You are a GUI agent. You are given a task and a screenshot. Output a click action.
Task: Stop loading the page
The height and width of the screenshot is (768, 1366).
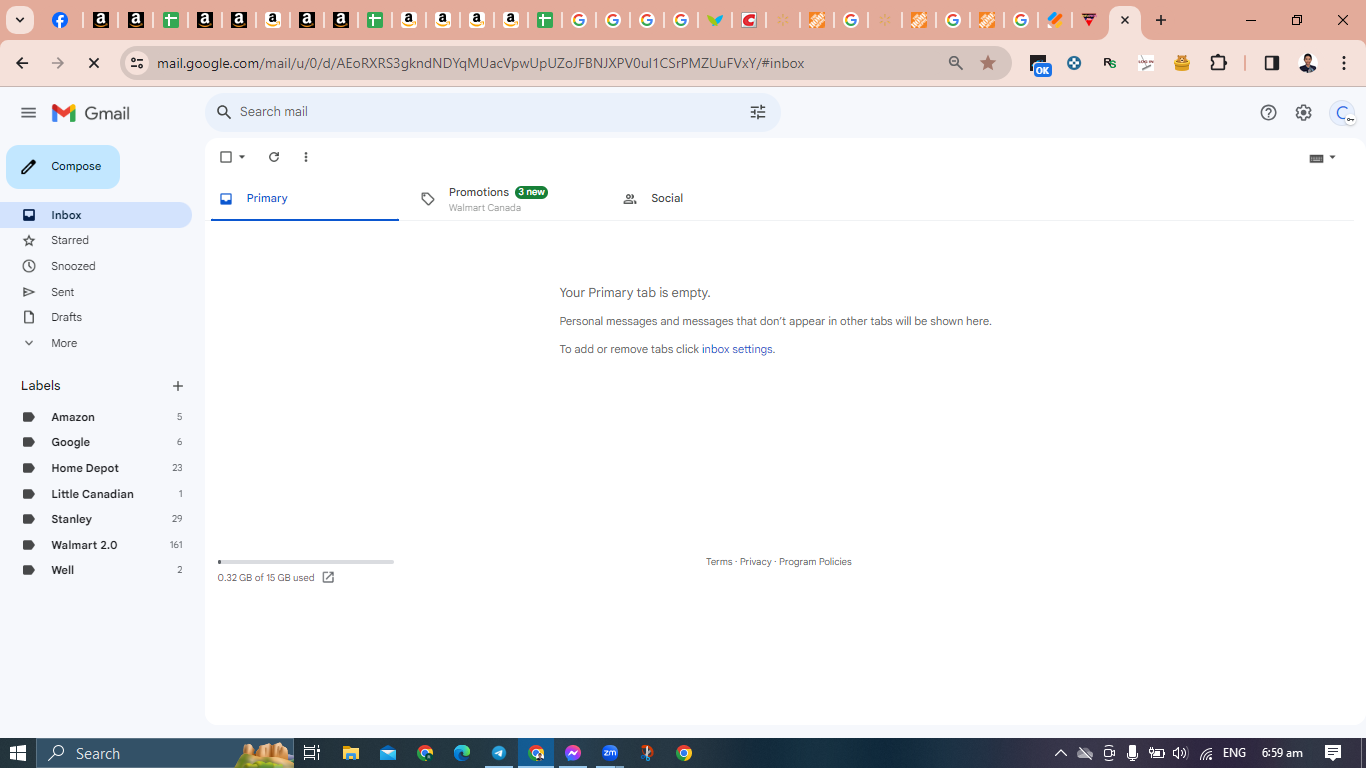(x=93, y=63)
